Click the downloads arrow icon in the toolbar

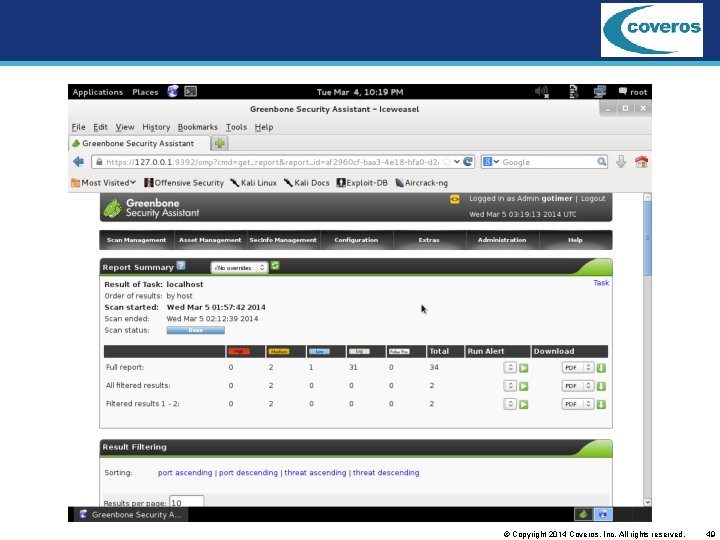coord(621,162)
